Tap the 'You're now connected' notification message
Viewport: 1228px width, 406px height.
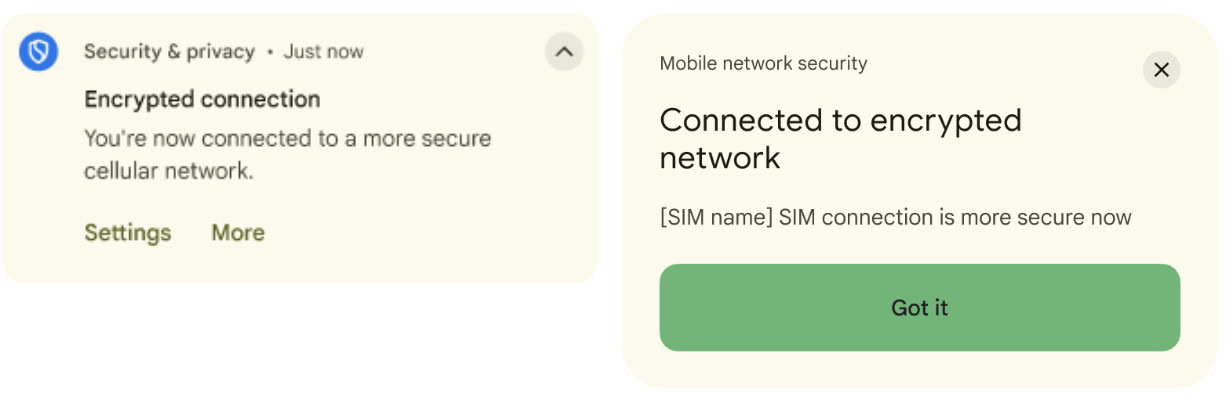287,138
